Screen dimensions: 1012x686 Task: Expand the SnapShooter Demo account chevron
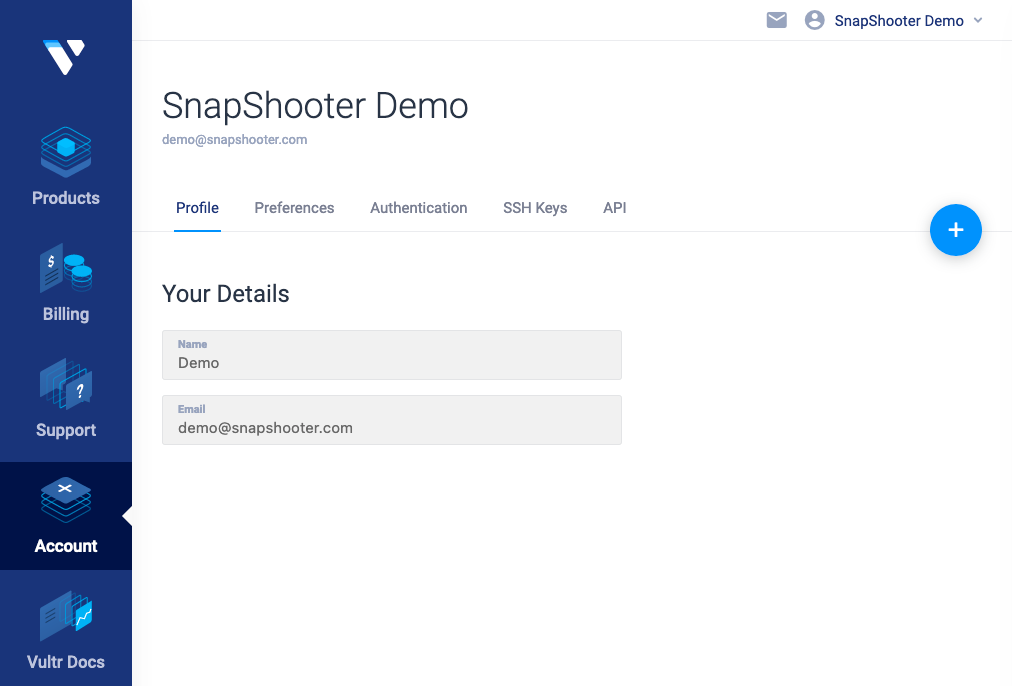click(x=978, y=20)
